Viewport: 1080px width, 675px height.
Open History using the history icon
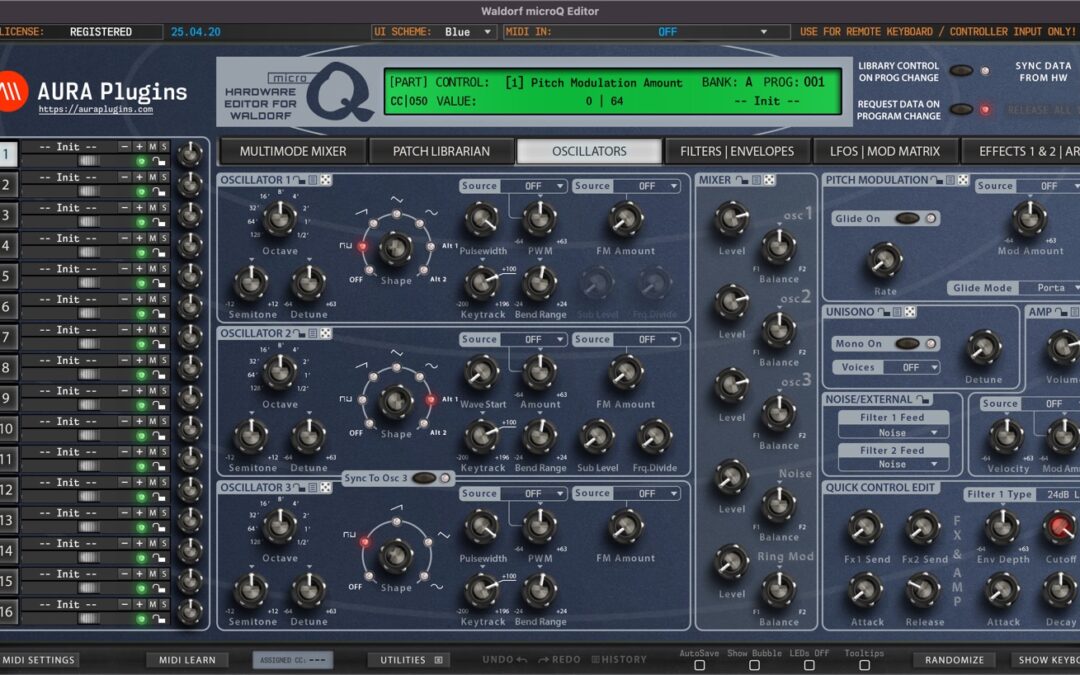[595, 660]
